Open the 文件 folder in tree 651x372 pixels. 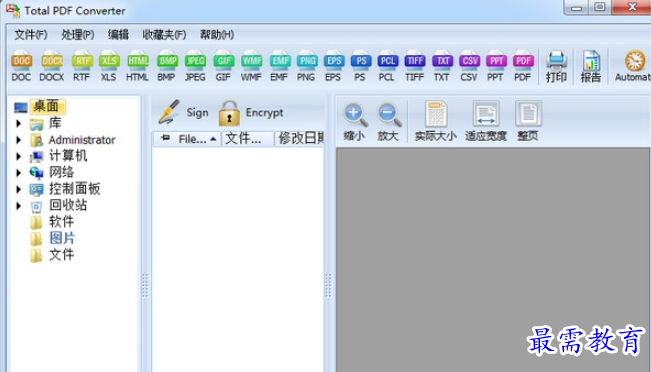coord(61,255)
